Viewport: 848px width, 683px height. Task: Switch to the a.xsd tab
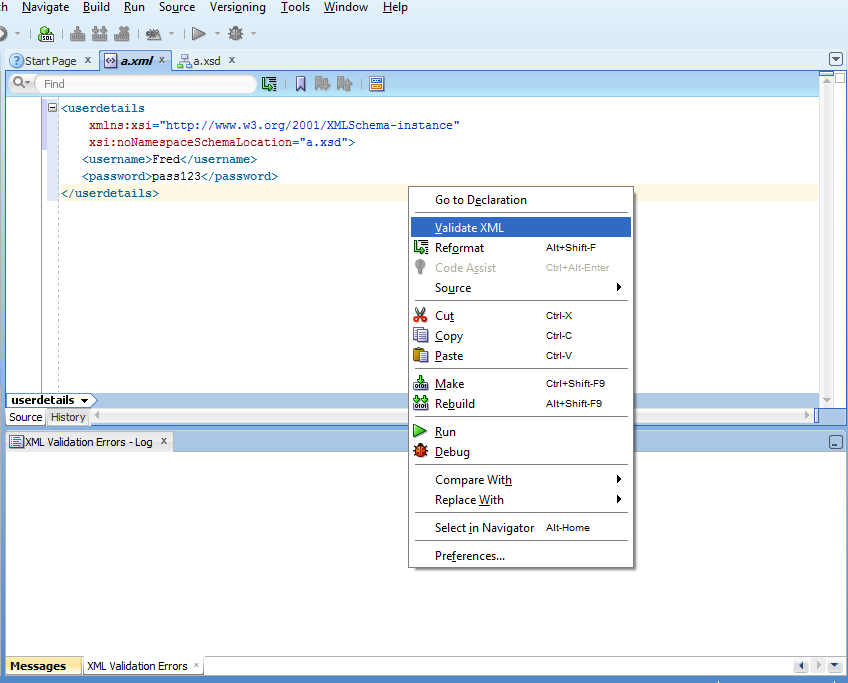tap(207, 61)
